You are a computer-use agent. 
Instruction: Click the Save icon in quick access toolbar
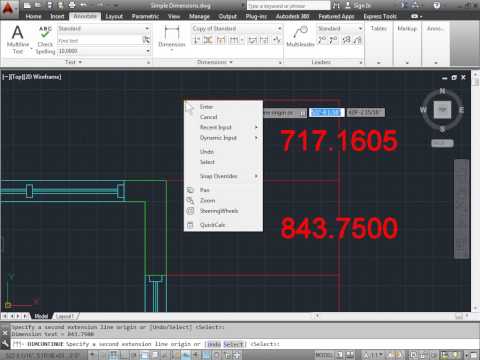pyautogui.click(x=50, y=5)
